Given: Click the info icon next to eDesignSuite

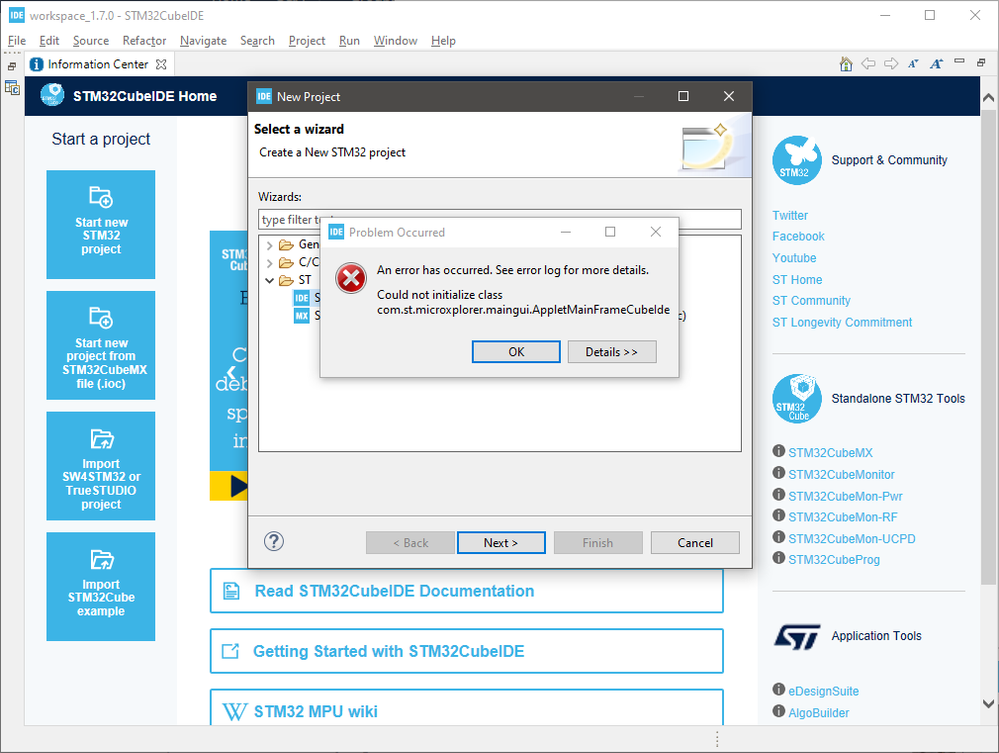Looking at the screenshot, I should [x=779, y=690].
